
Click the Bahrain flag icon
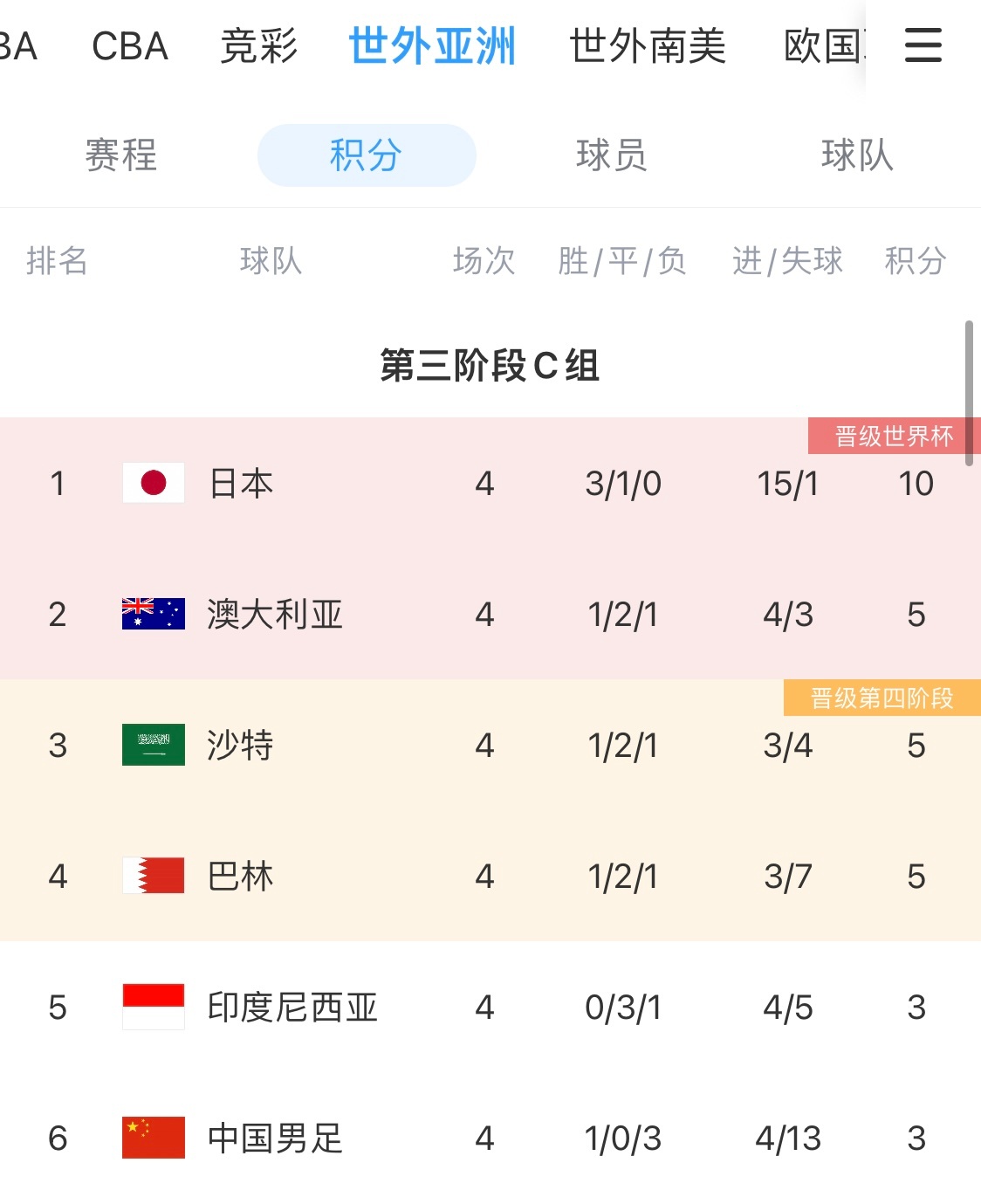tap(153, 876)
